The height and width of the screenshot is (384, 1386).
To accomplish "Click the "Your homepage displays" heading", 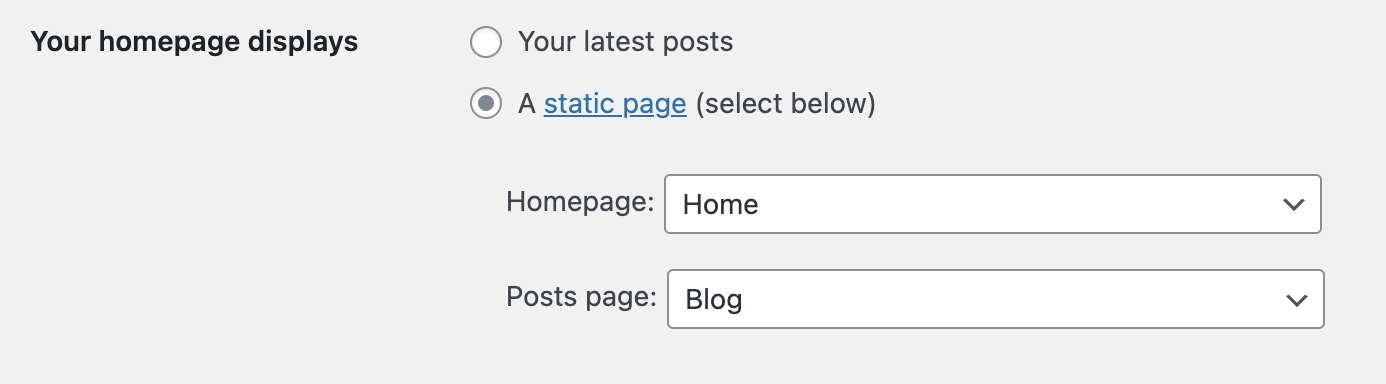I will click(194, 43).
